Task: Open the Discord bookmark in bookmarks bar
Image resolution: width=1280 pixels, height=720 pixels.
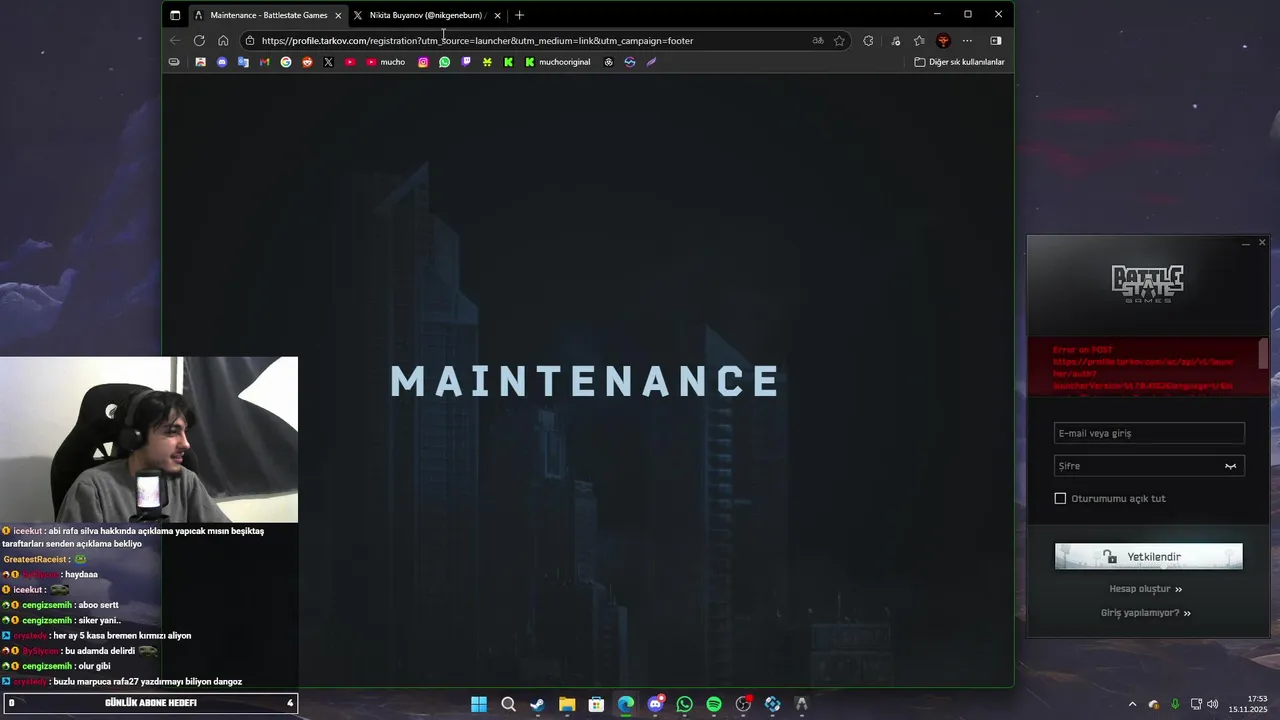Action: (222, 62)
